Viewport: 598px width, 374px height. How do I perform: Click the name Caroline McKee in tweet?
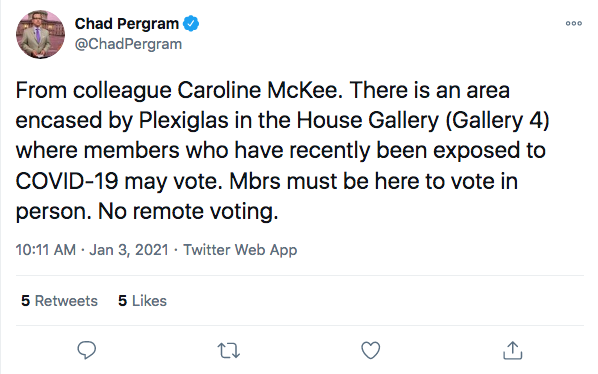(258, 91)
